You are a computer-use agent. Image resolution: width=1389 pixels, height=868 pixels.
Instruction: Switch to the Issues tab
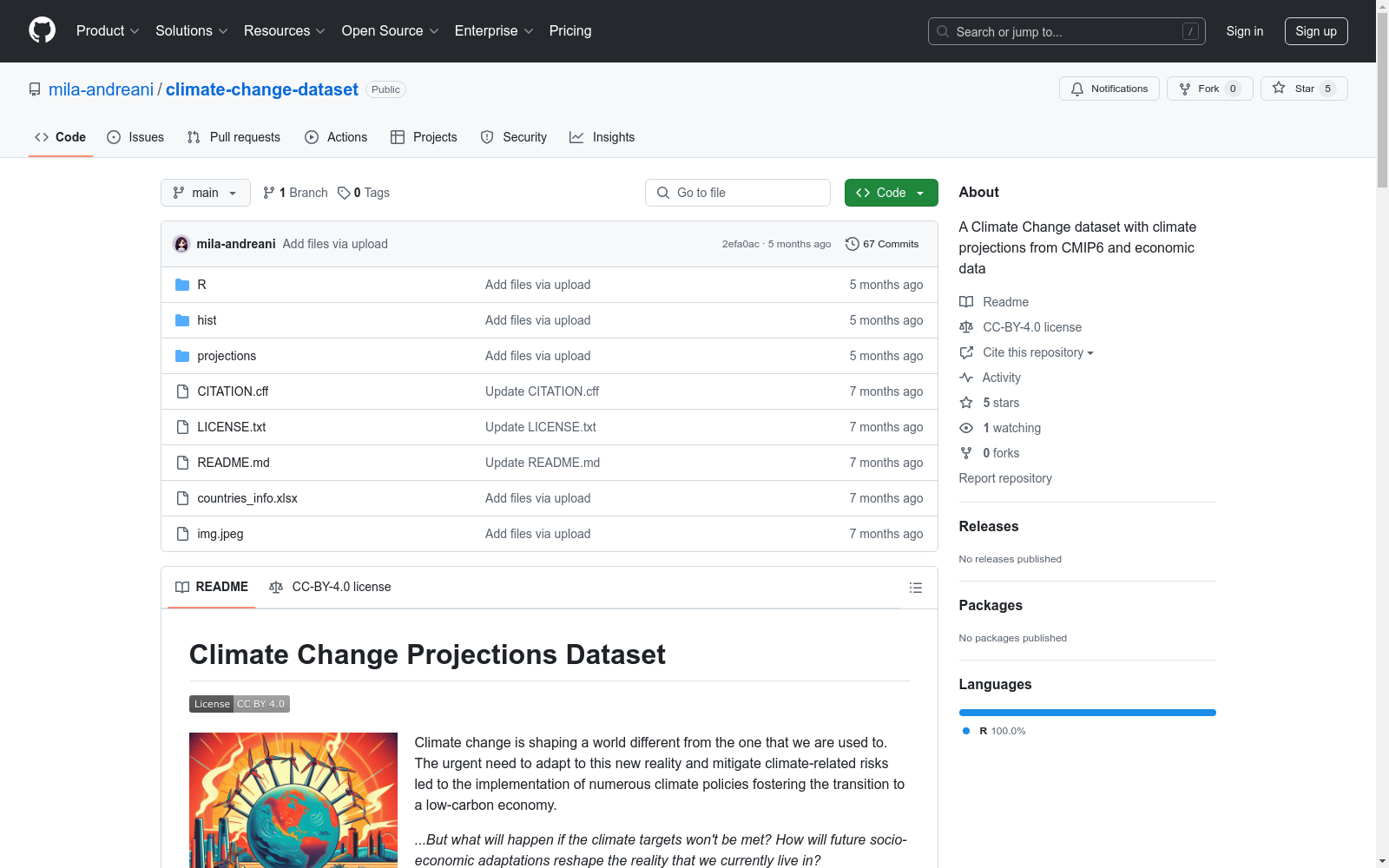point(135,137)
